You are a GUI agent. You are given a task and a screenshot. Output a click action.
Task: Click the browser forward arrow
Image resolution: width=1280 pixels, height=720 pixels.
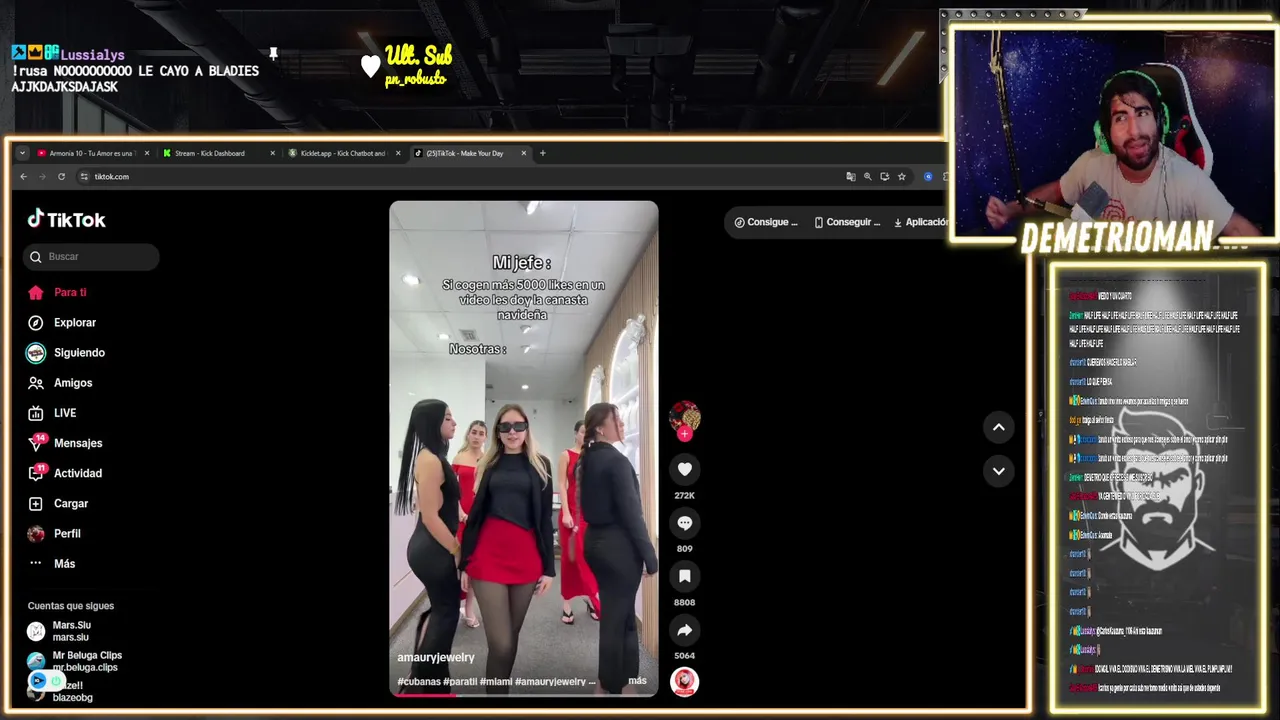[42, 177]
